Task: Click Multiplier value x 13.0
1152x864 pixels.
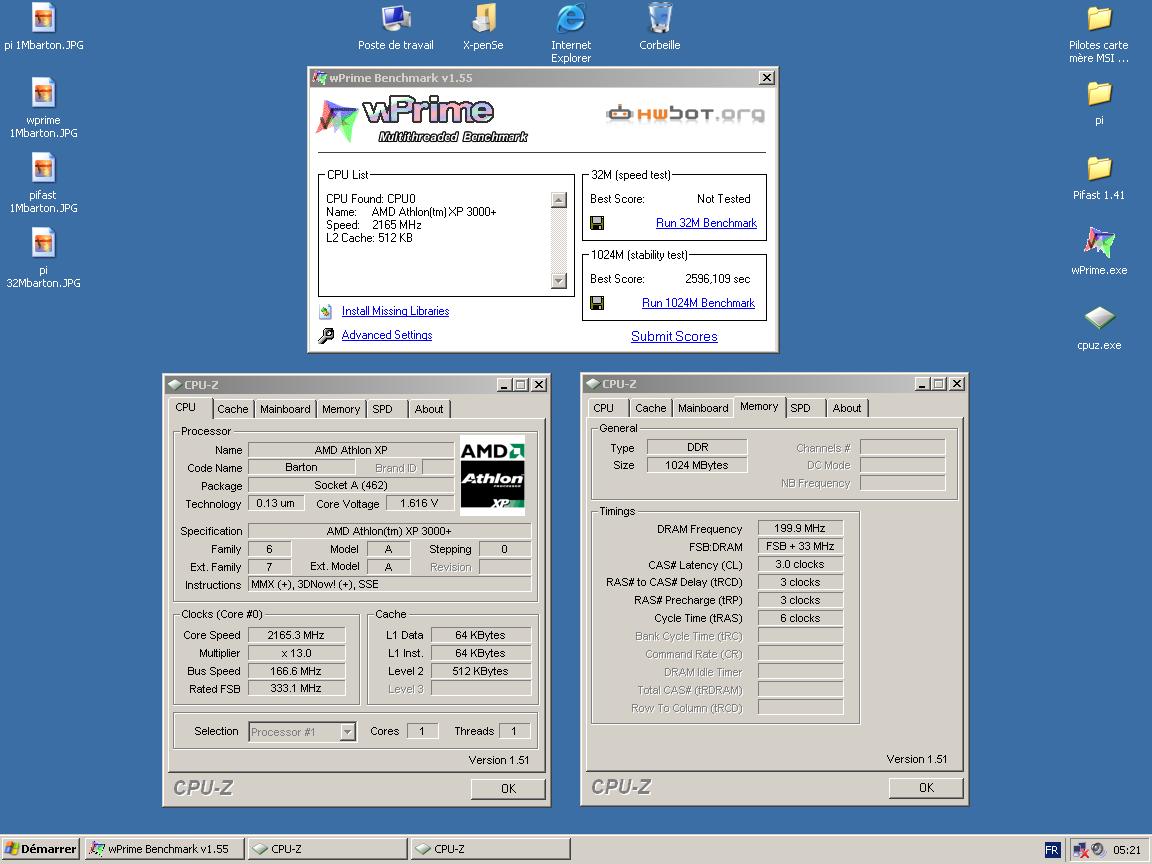Action: [x=296, y=653]
